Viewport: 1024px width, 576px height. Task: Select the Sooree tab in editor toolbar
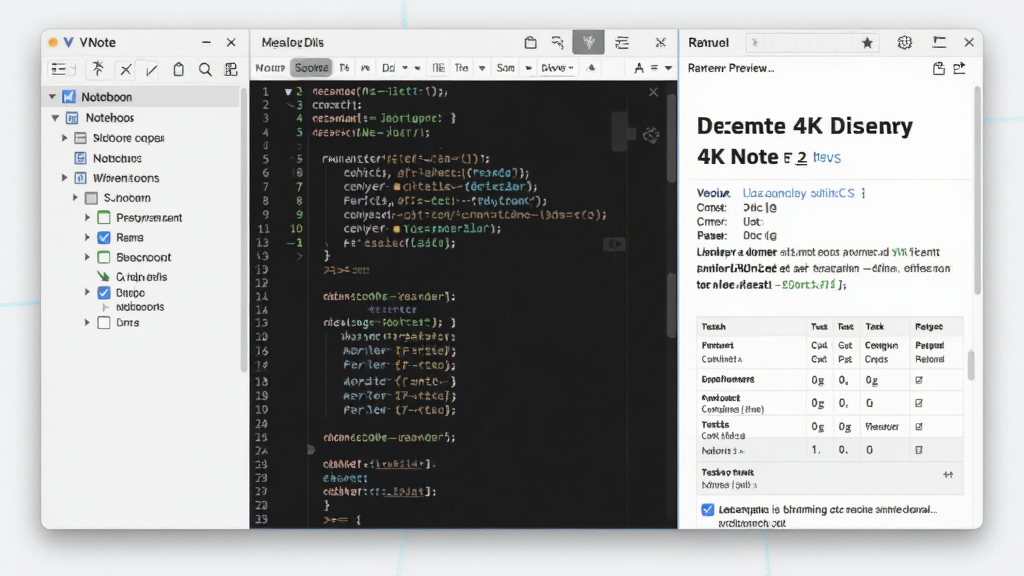pyautogui.click(x=312, y=68)
